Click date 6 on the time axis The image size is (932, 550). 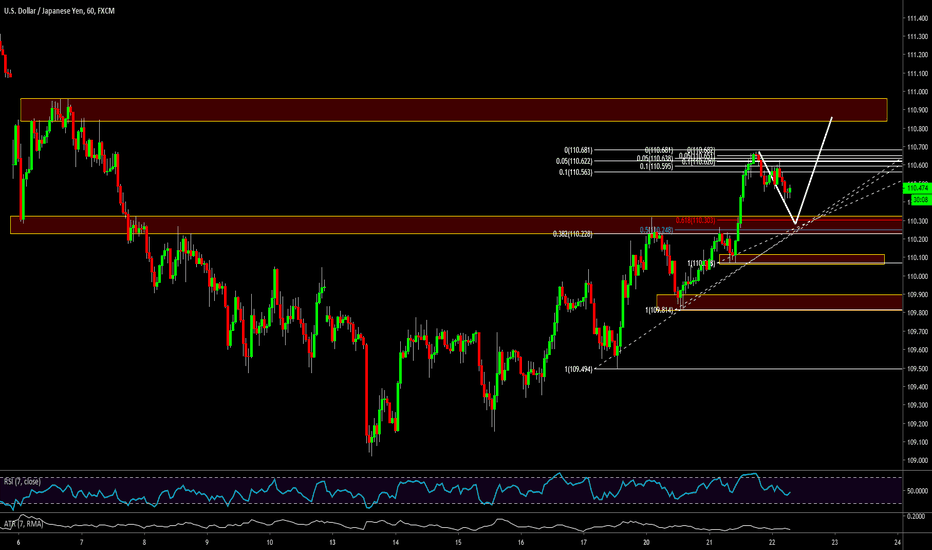click(18, 542)
